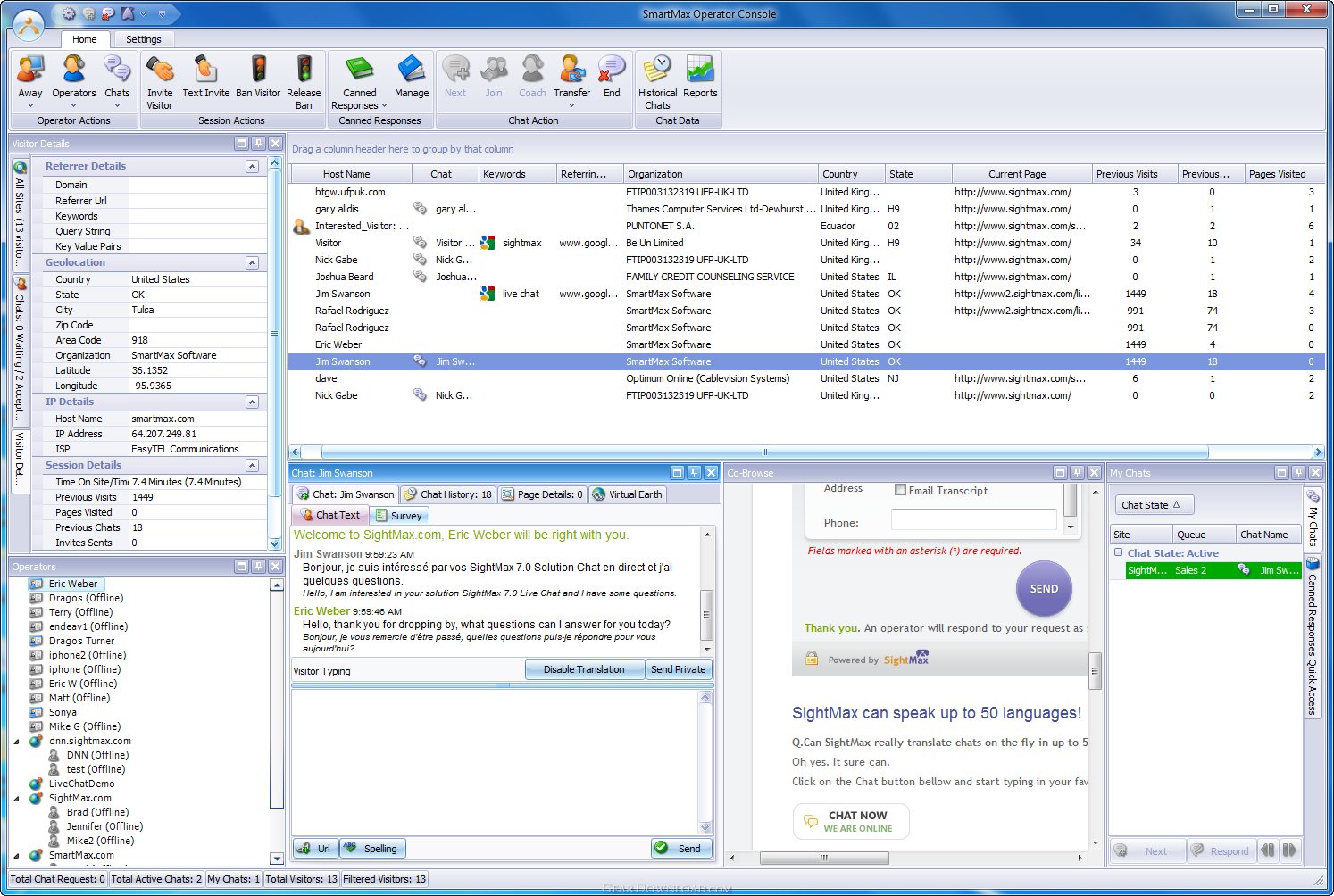
Task: Insert a link with Url button
Action: tap(315, 848)
